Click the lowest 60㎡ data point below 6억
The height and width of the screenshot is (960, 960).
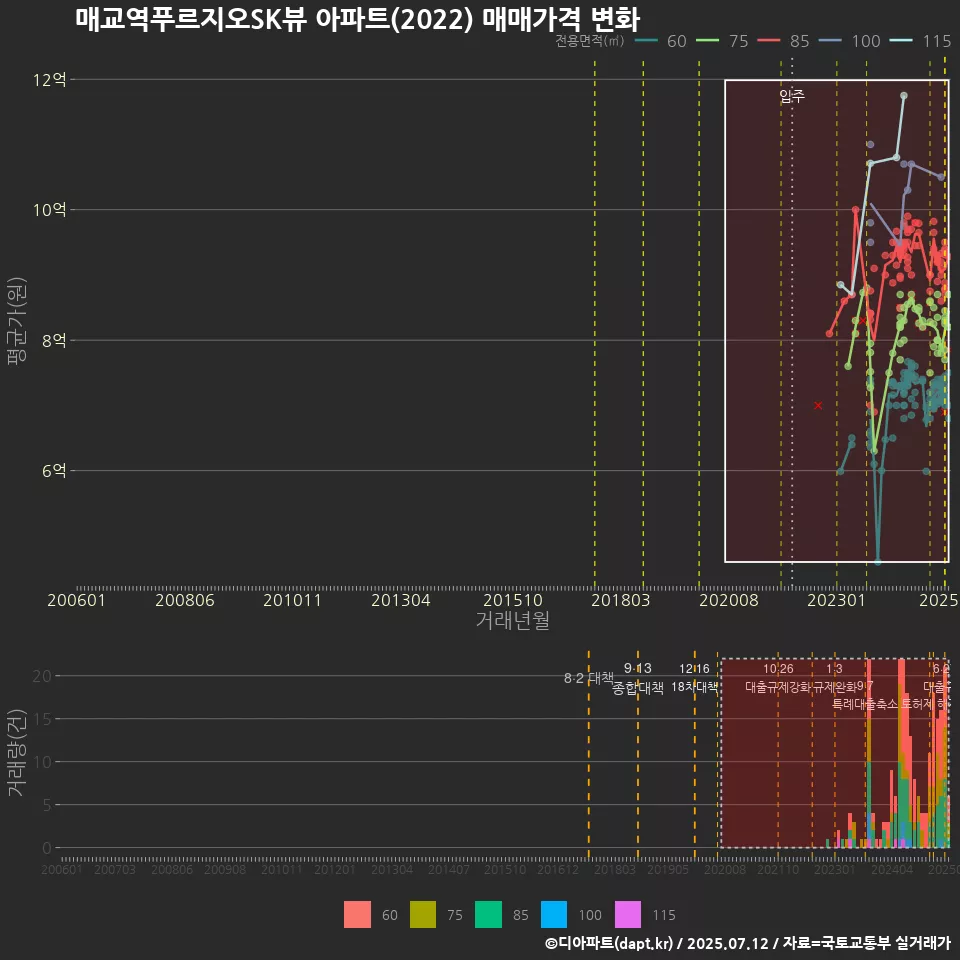tap(878, 561)
